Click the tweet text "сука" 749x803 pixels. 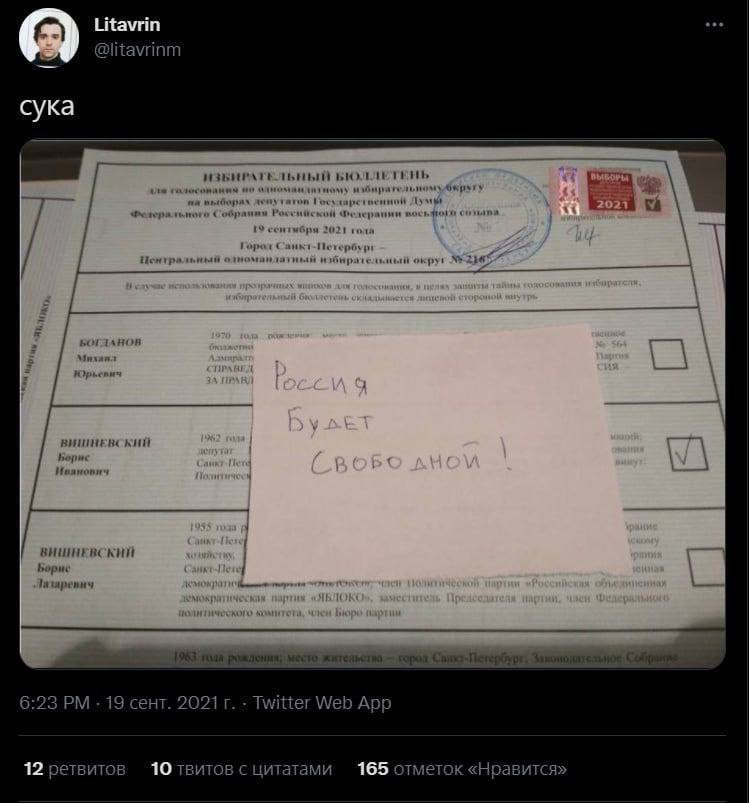tap(47, 106)
